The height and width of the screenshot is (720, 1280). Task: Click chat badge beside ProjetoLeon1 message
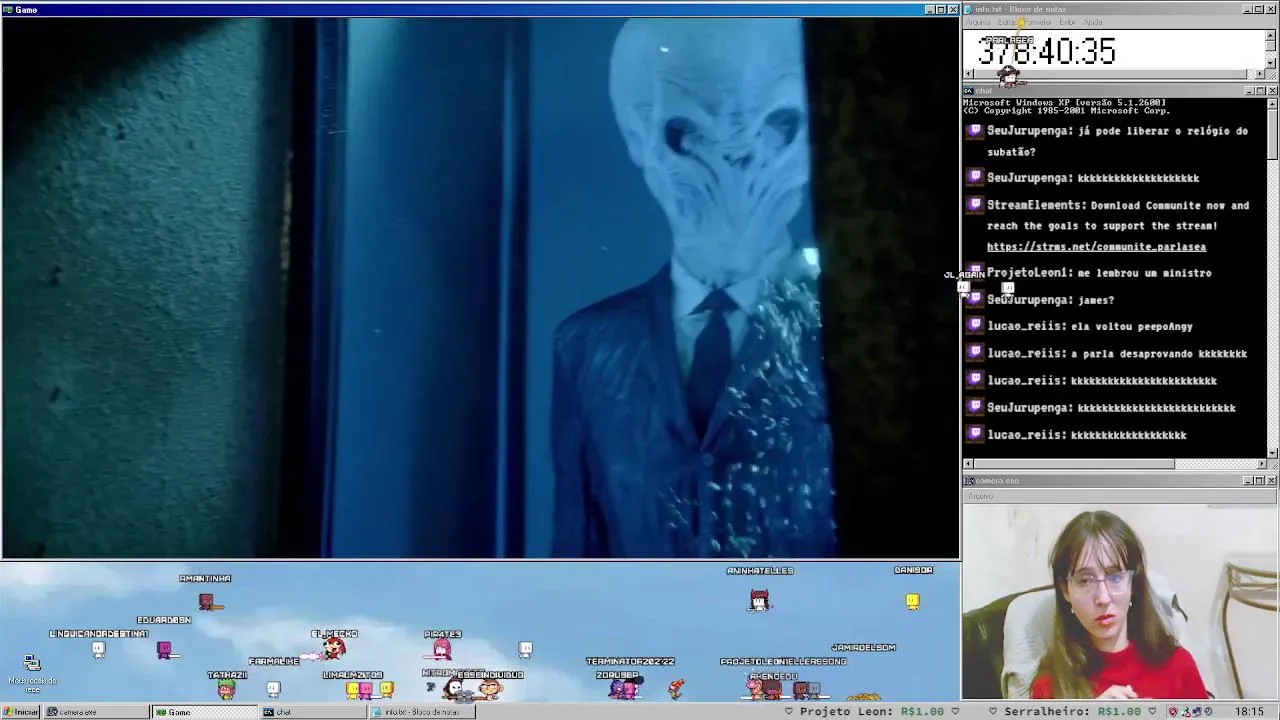(976, 272)
